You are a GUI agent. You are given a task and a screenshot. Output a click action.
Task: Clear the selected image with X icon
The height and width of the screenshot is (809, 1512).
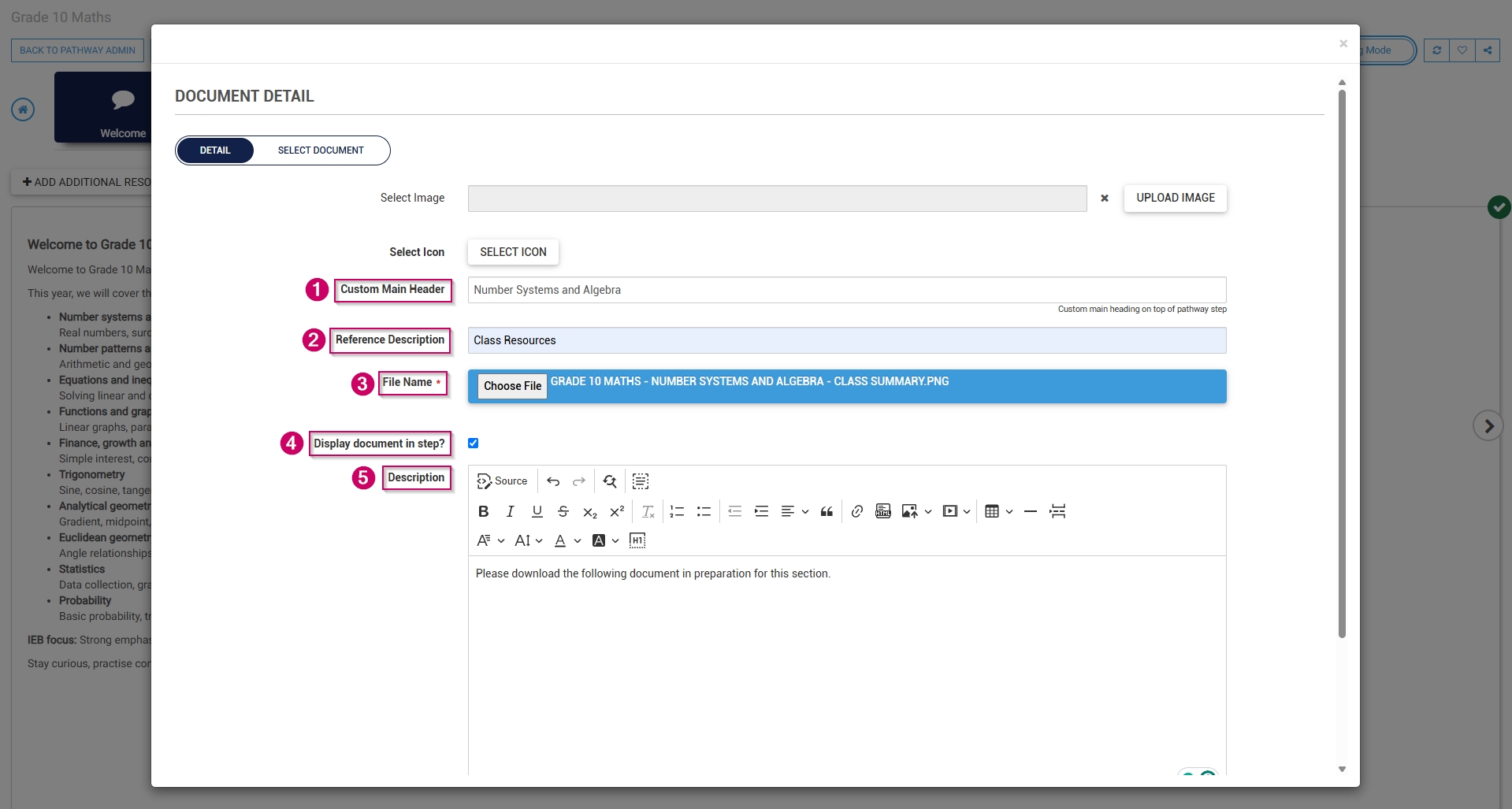point(1105,199)
